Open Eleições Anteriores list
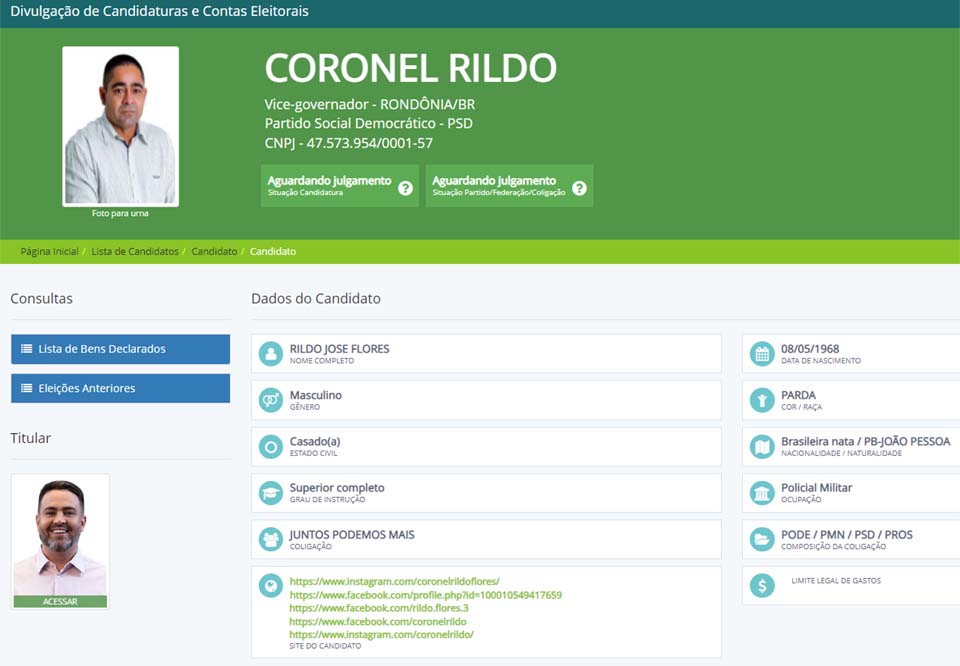960x666 pixels. [120, 388]
